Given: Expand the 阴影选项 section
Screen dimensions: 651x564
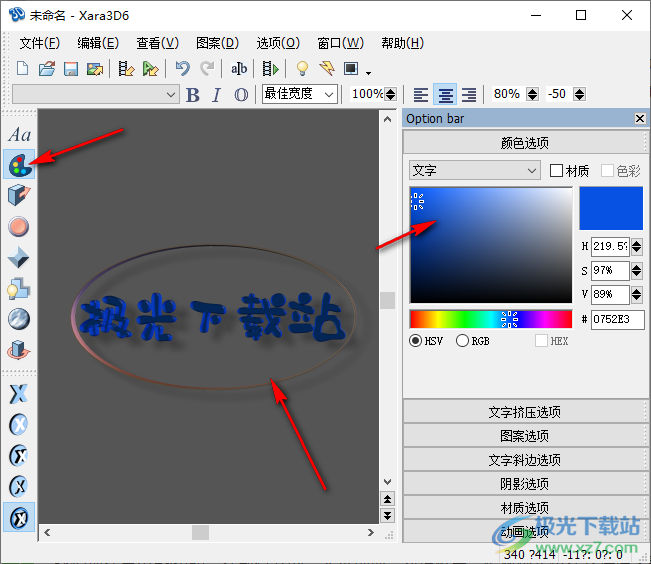Looking at the screenshot, I should pyautogui.click(x=524, y=484).
